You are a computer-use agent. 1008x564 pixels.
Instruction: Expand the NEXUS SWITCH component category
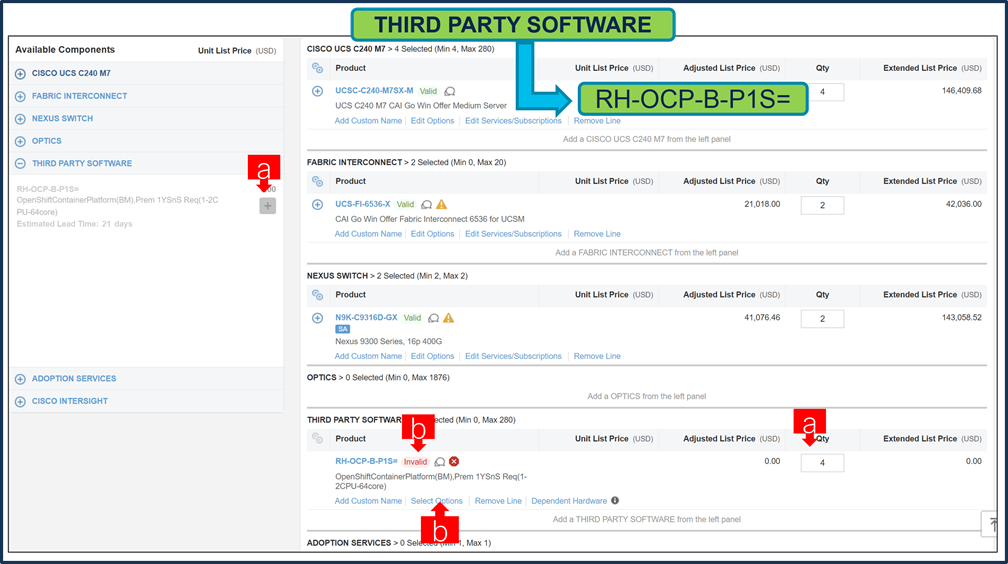click(20, 119)
